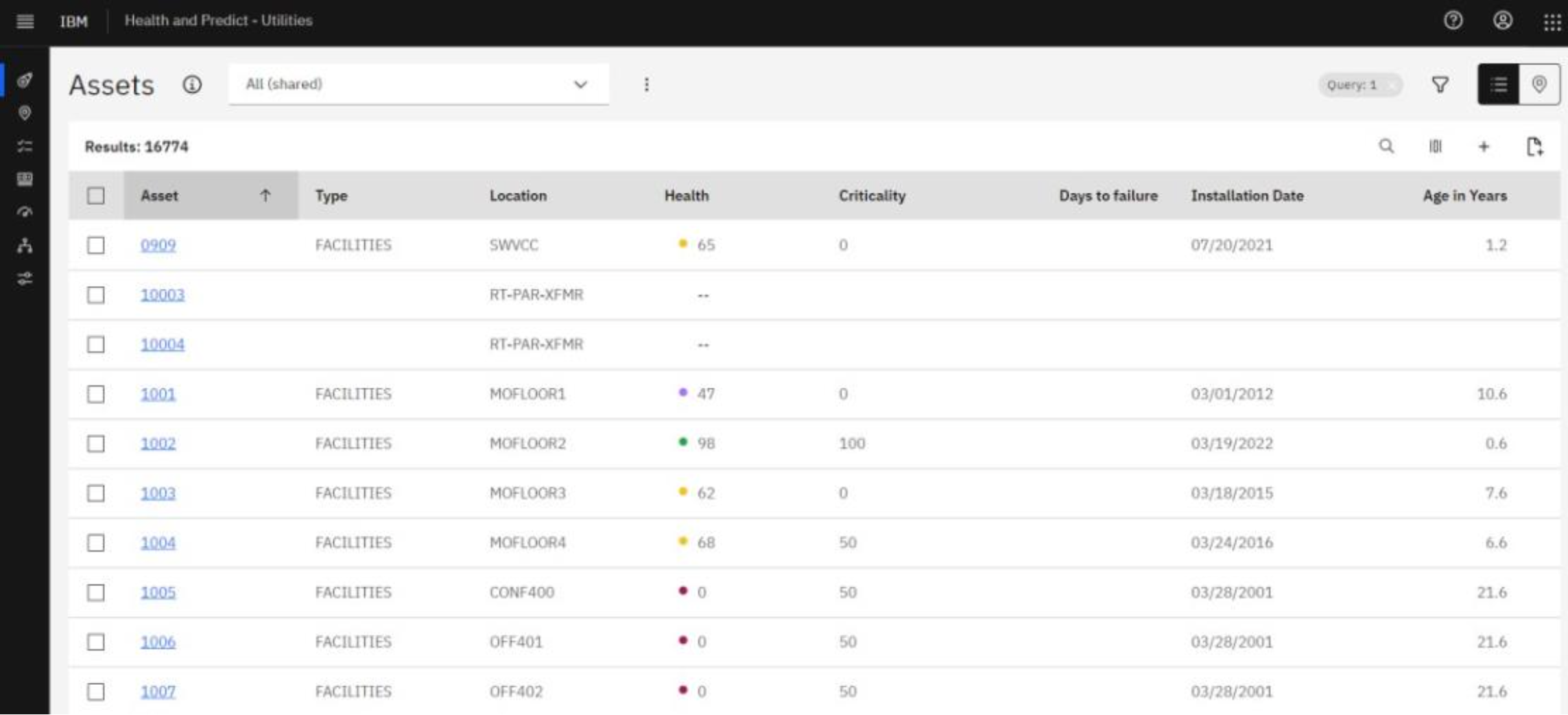Click the plus add icon
This screenshot has width=1568, height=715.
tap(1484, 146)
